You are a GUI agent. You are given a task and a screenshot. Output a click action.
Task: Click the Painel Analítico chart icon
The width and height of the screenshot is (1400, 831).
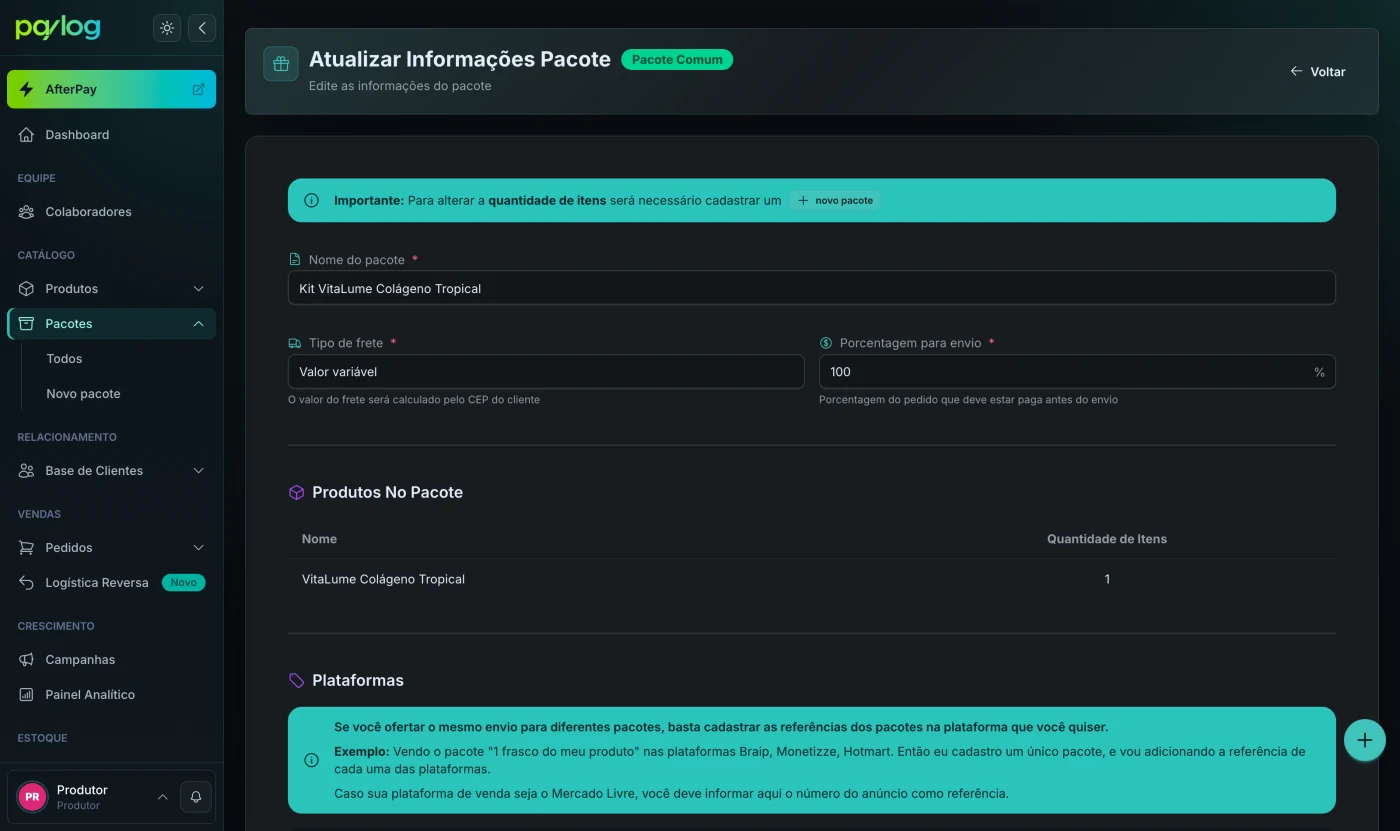[27, 695]
